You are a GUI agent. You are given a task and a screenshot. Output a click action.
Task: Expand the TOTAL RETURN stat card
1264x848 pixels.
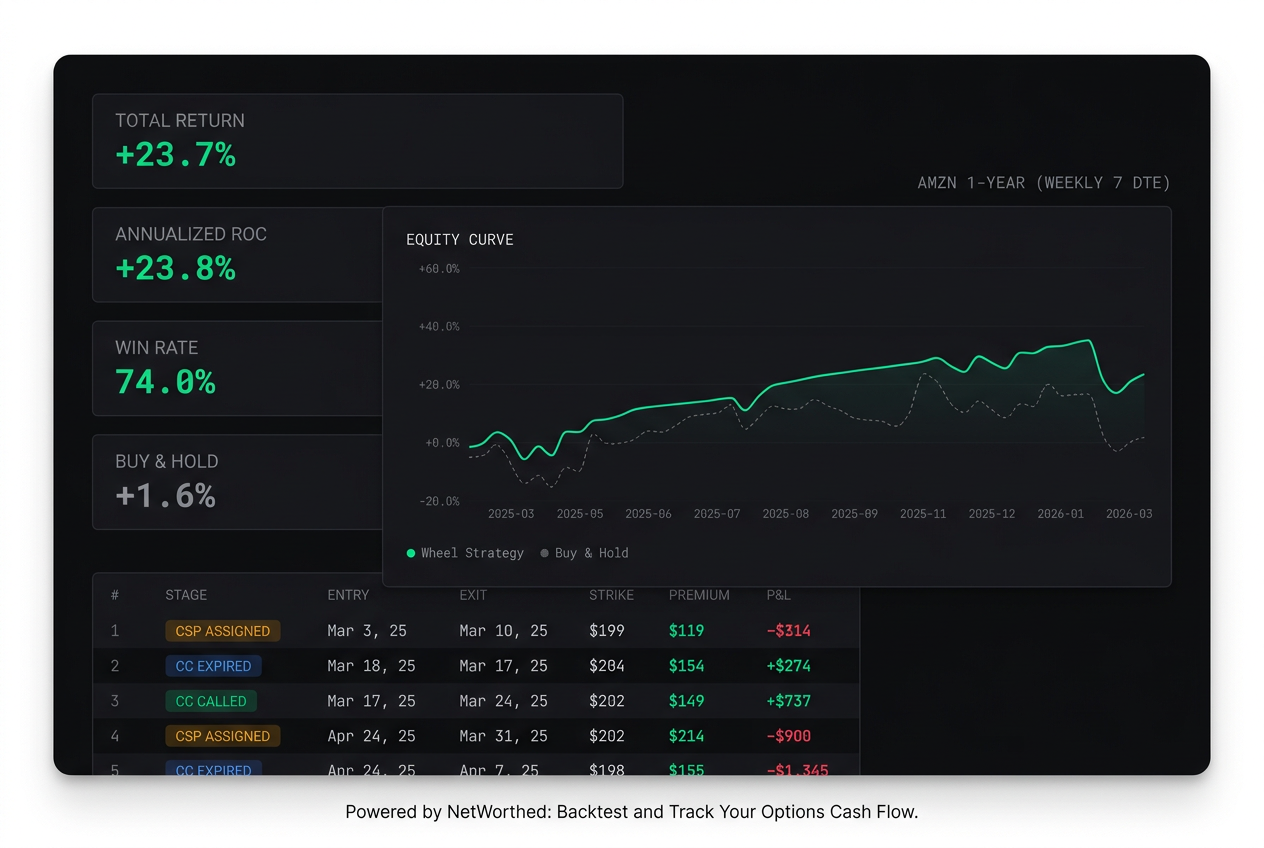[357, 140]
